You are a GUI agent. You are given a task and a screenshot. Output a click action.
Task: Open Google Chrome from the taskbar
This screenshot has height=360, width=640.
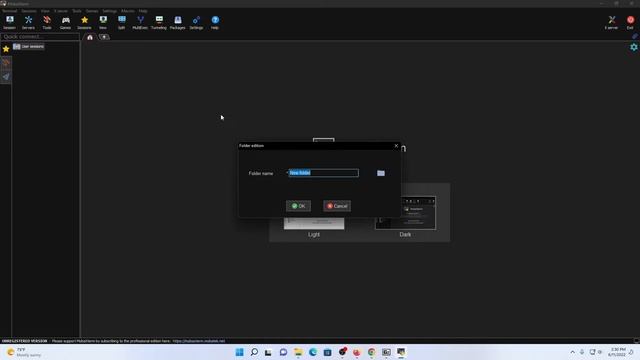(x=371, y=352)
